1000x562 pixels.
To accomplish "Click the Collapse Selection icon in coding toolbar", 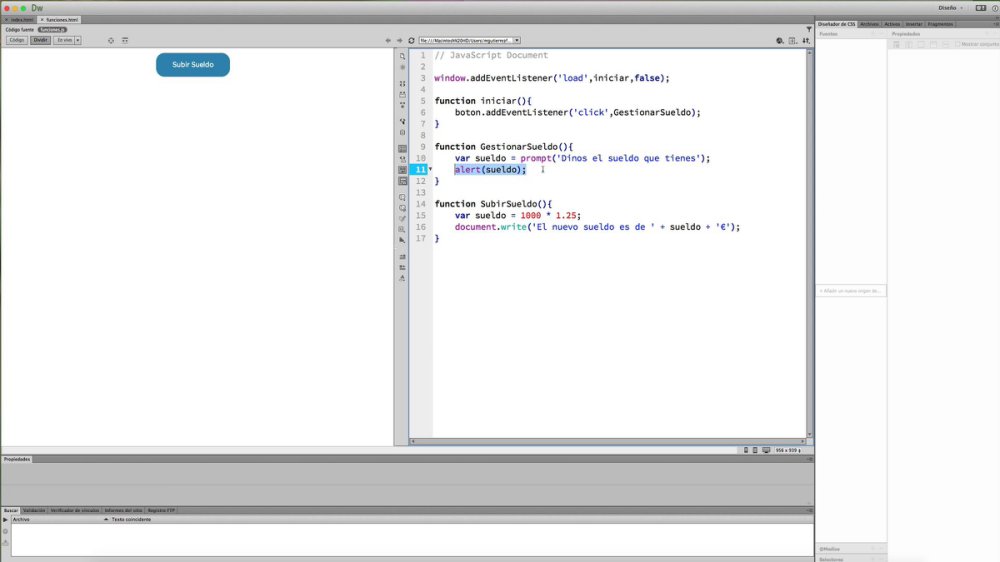I will tap(402, 94).
